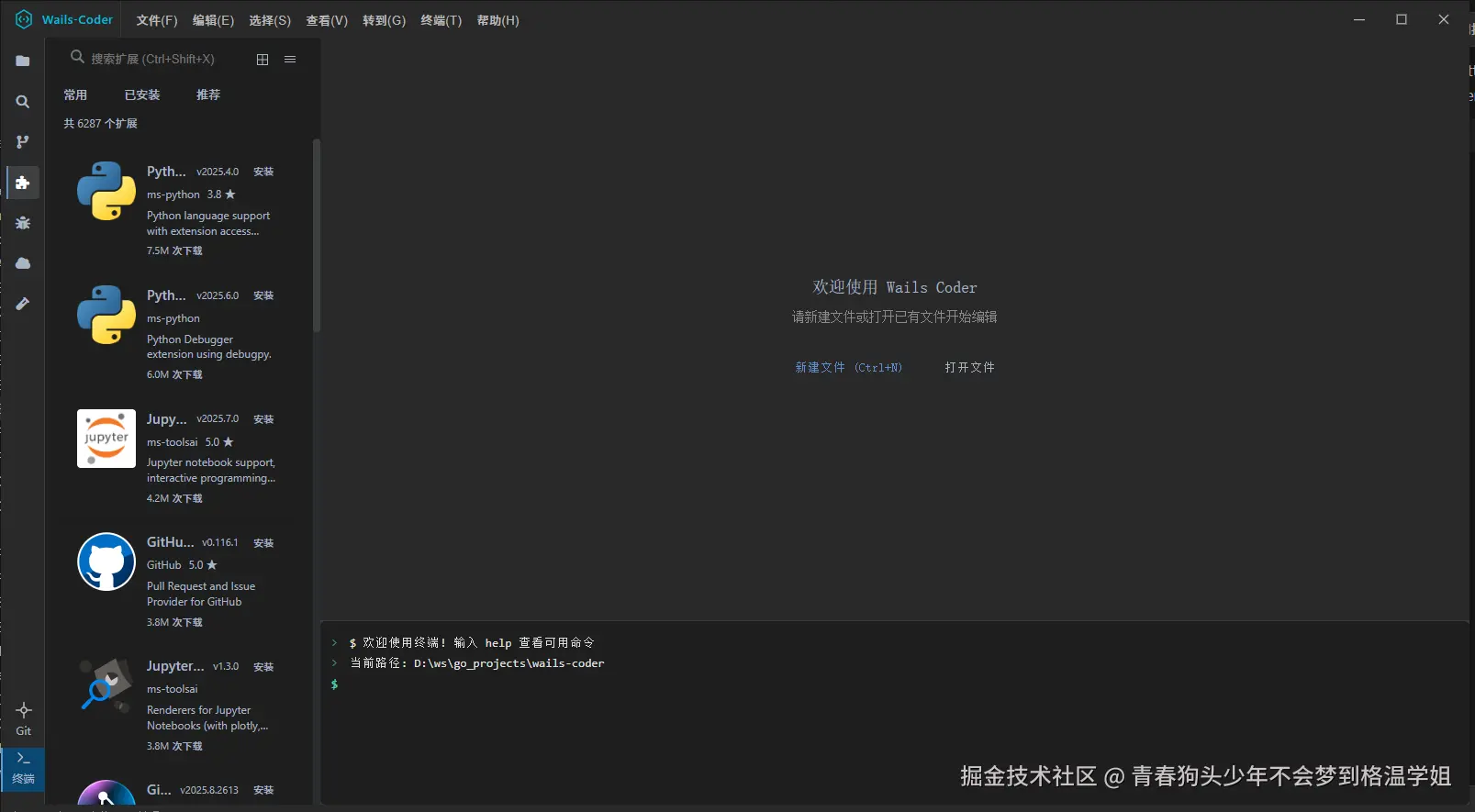Open the Jupyter Renderers extension icon

[x=106, y=685]
